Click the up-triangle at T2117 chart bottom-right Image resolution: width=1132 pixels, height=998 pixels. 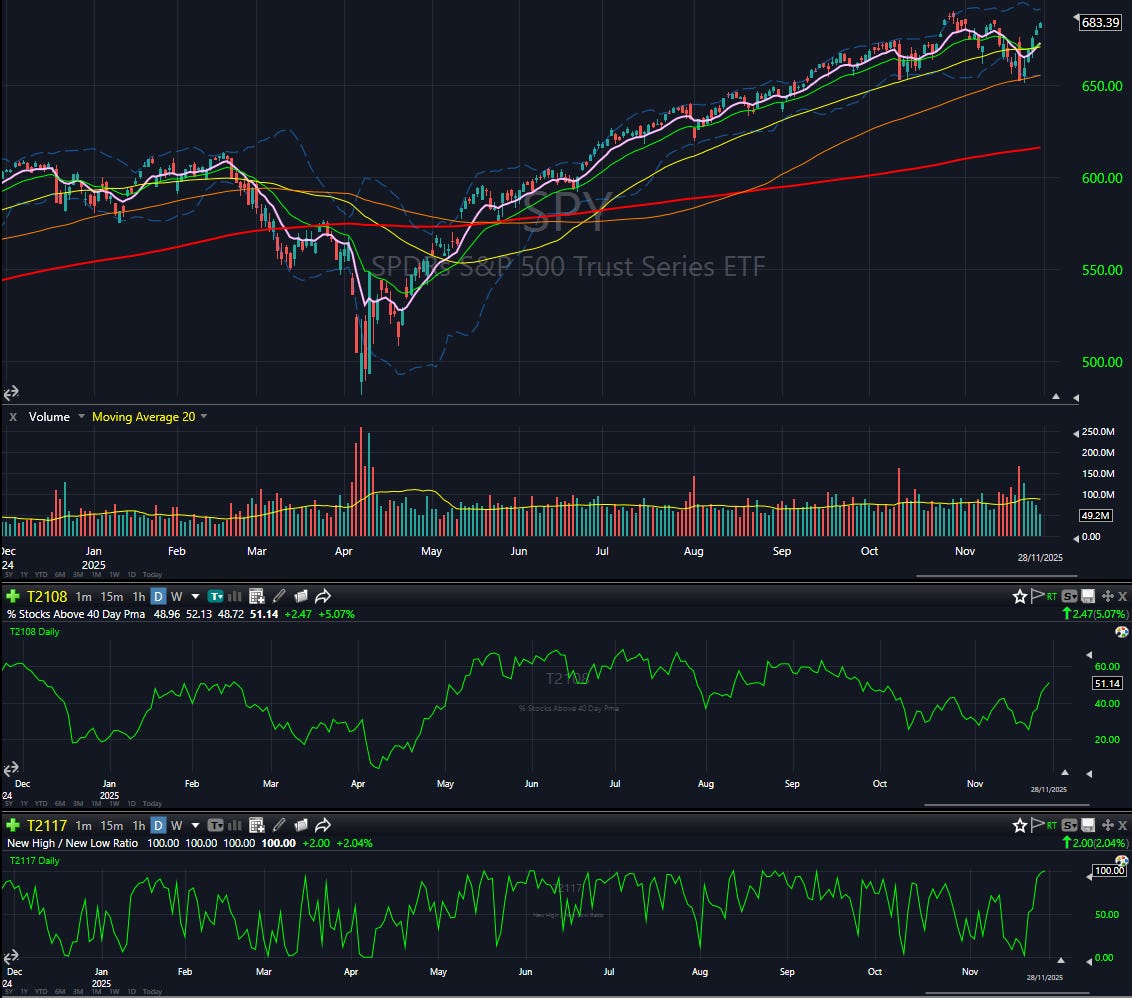click(1061, 960)
